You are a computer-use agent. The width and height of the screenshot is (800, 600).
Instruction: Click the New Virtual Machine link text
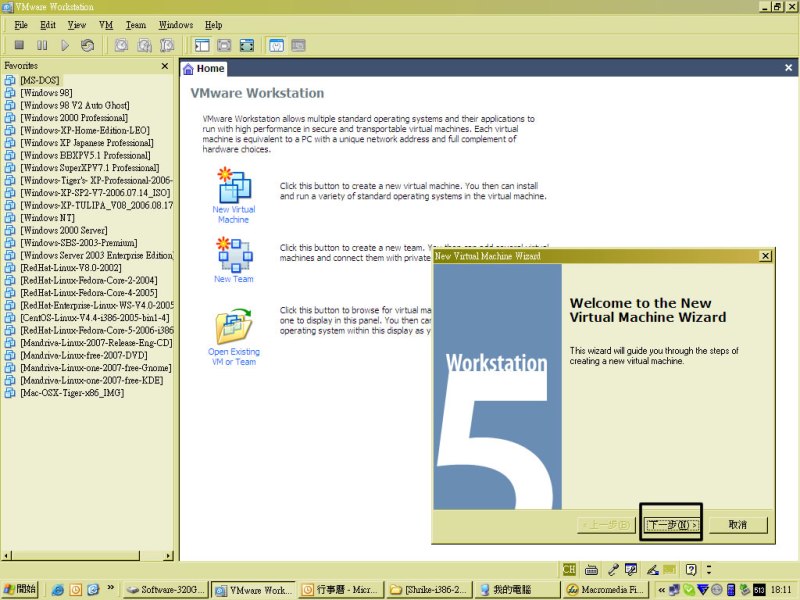pos(234,214)
